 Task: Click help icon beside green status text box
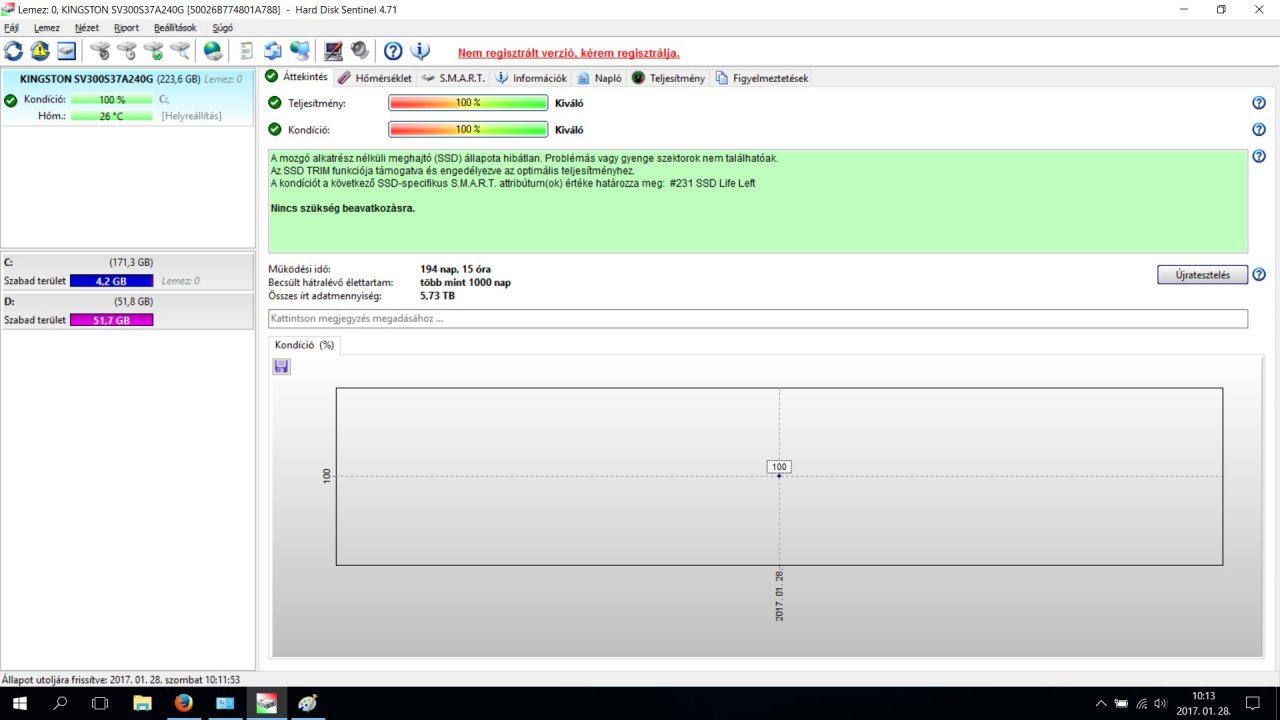[x=1259, y=156]
